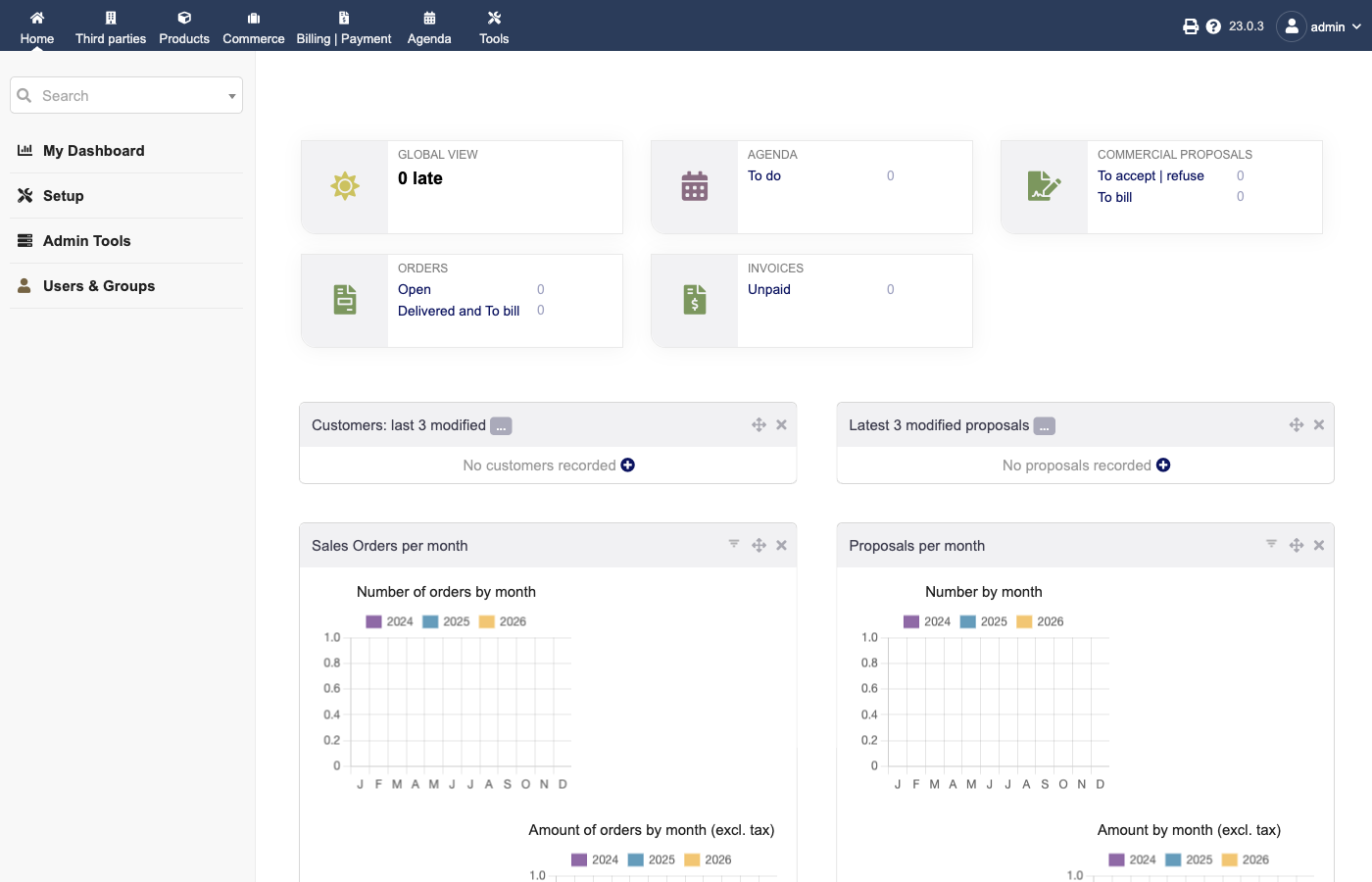
Task: Click the Invoices dollar document icon
Action: coord(695,300)
